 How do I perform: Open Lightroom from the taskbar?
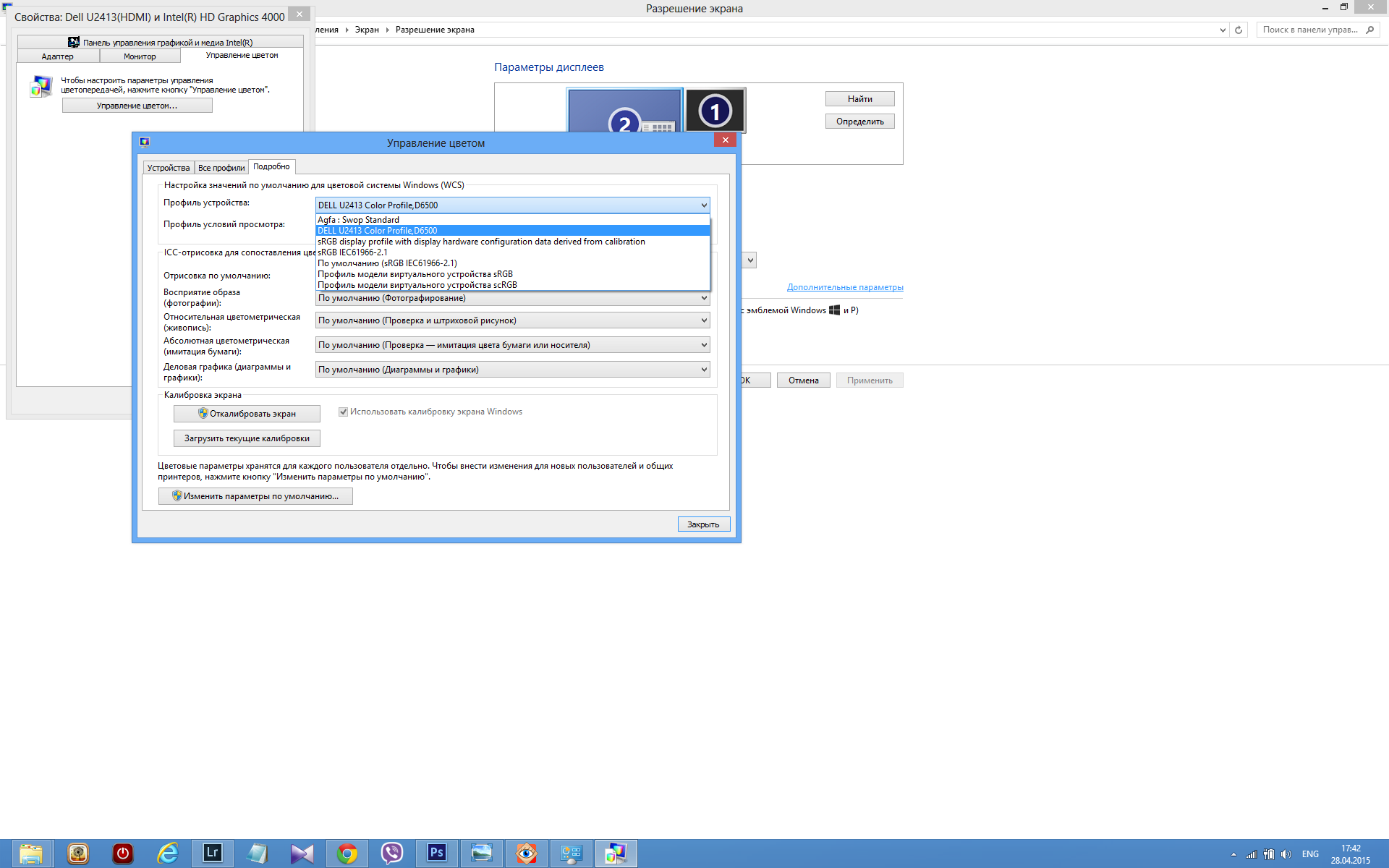pyautogui.click(x=212, y=853)
